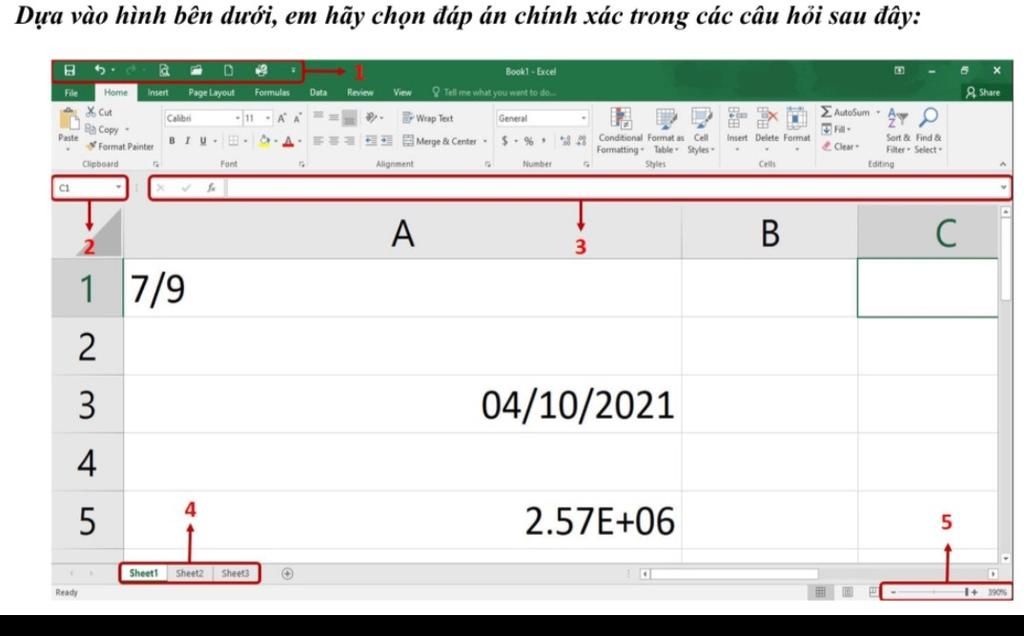
Task: Click the Orientation text angle icon
Action: click(x=371, y=118)
